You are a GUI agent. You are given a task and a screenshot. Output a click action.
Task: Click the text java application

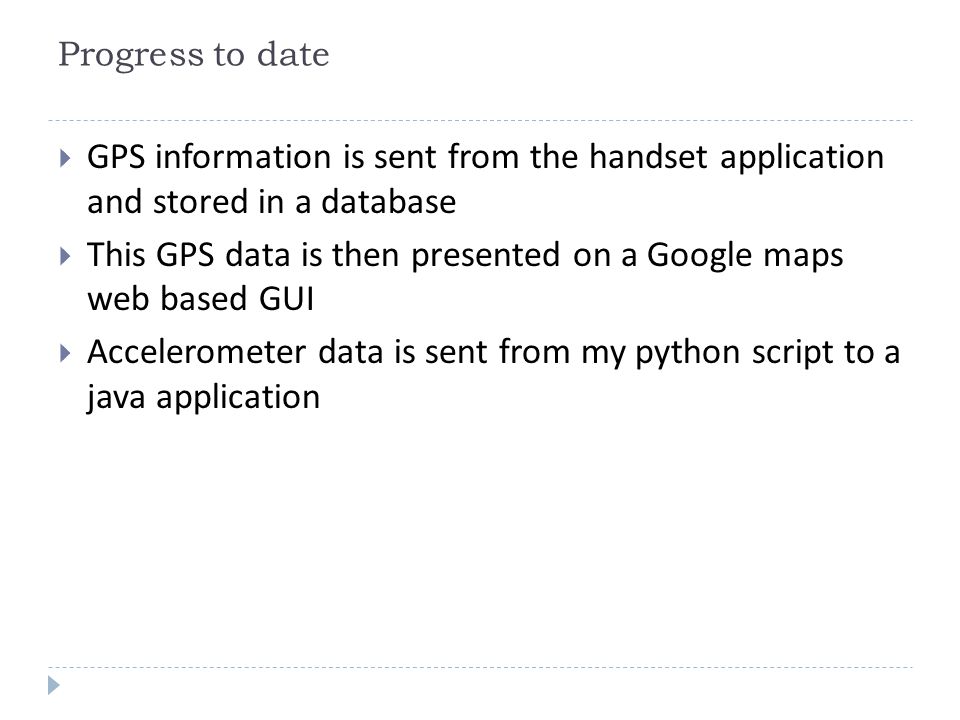[x=203, y=398]
